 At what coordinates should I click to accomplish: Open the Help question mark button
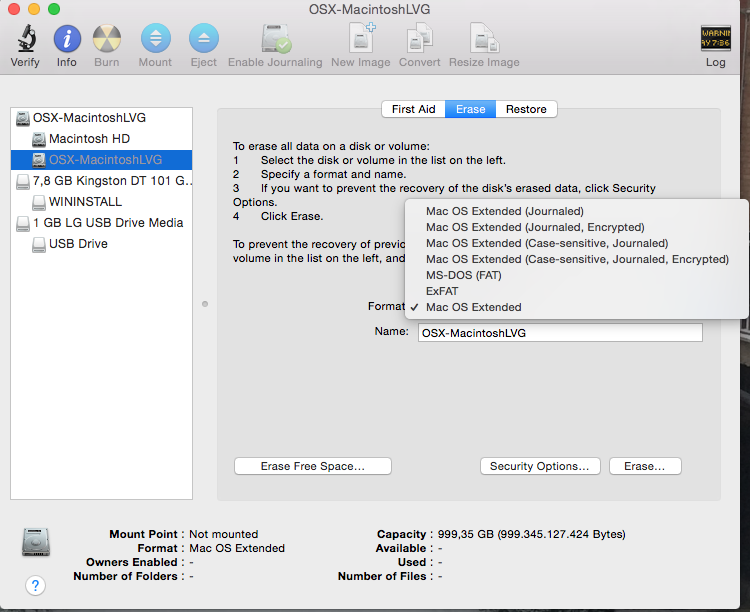35,585
